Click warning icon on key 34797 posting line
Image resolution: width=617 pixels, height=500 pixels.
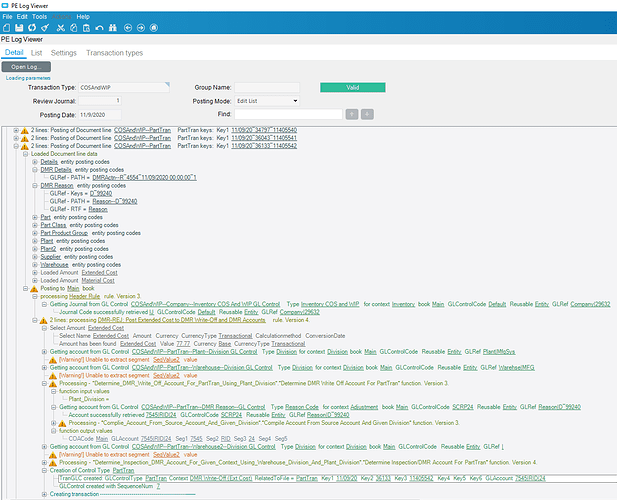(x=25, y=130)
